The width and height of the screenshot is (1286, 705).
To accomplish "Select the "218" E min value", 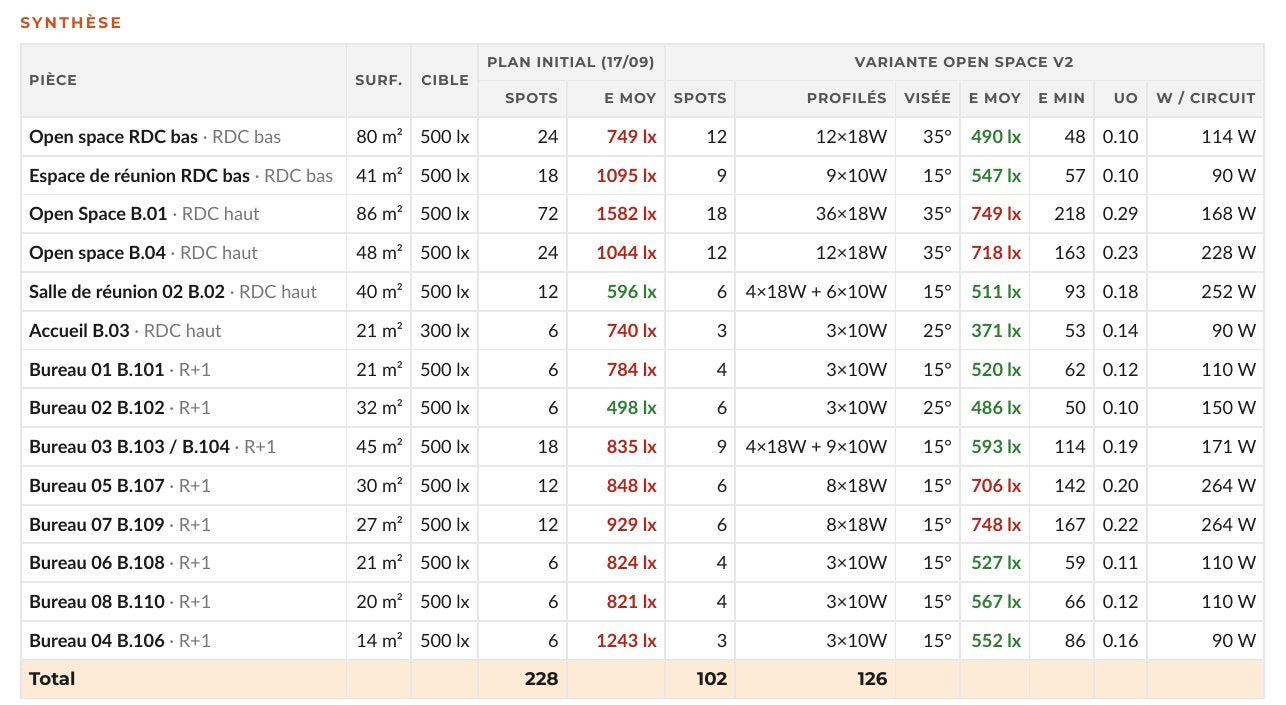I will click(x=1070, y=214).
